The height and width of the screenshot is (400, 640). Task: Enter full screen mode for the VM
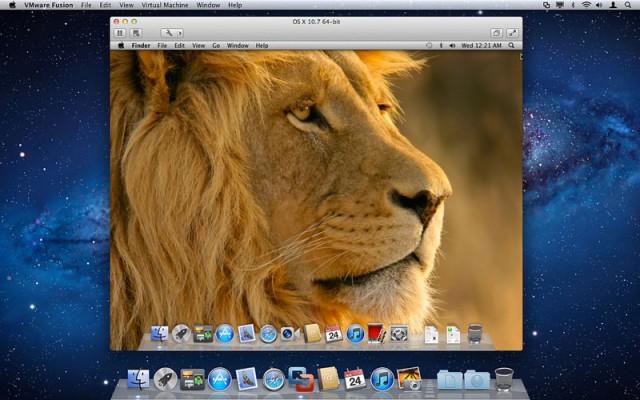click(512, 33)
